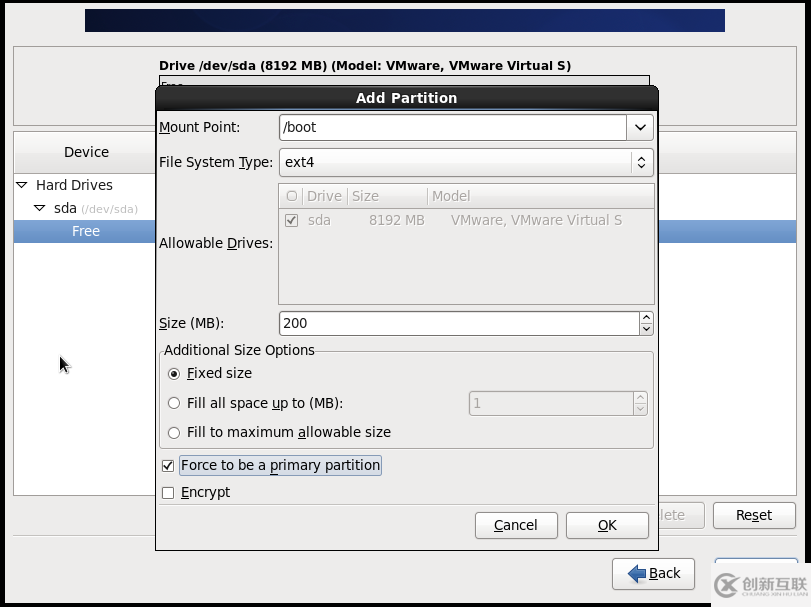The width and height of the screenshot is (811, 607).
Task: Collapse the Hard Drives tree node
Action: point(22,185)
